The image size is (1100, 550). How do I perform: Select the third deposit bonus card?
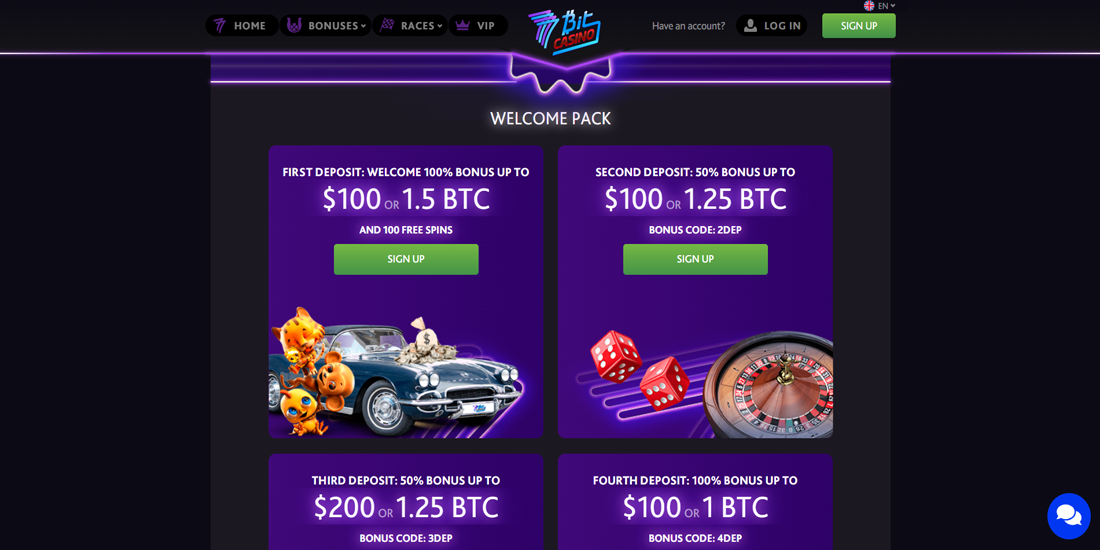(406, 502)
